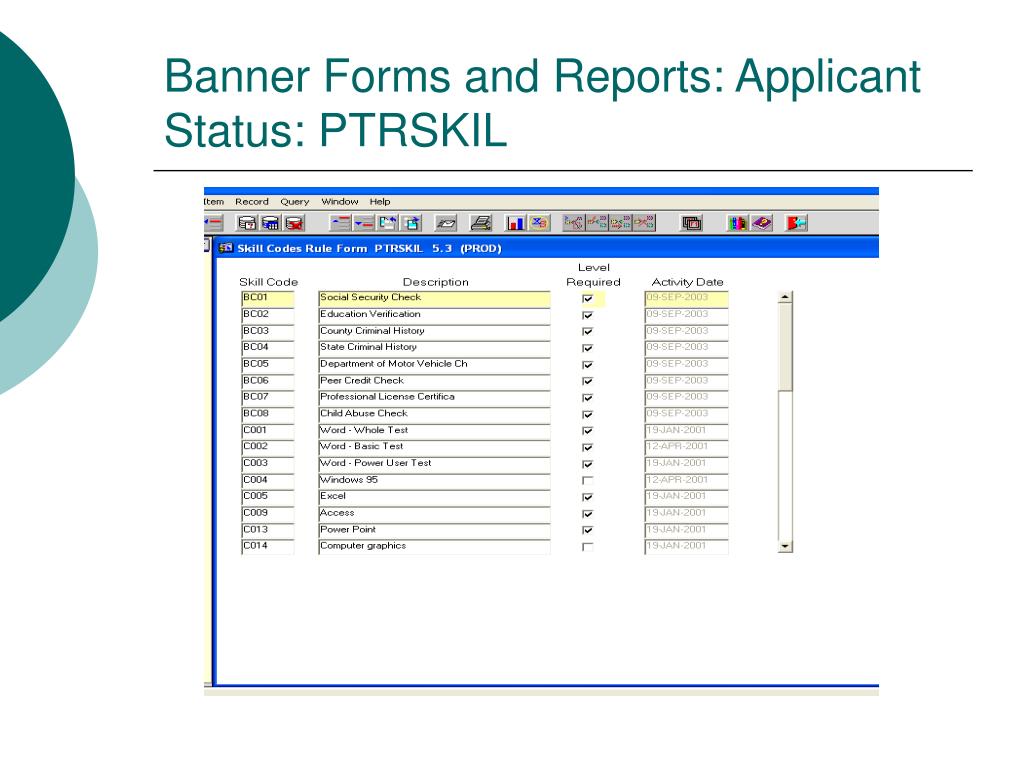Click the first of four workflow icons
1024x768 pixels.
pos(574,223)
